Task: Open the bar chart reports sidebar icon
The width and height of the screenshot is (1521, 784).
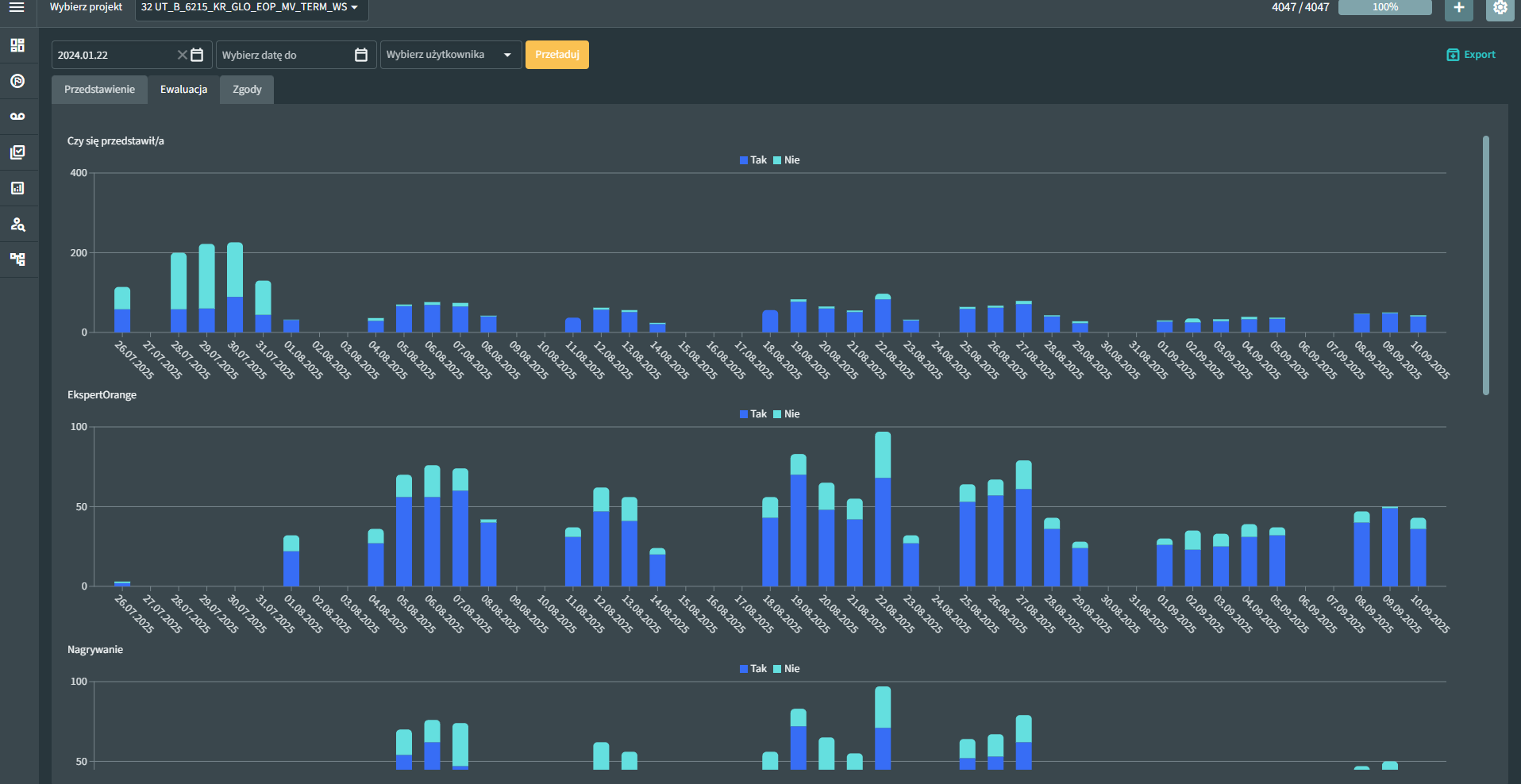Action: click(x=17, y=188)
